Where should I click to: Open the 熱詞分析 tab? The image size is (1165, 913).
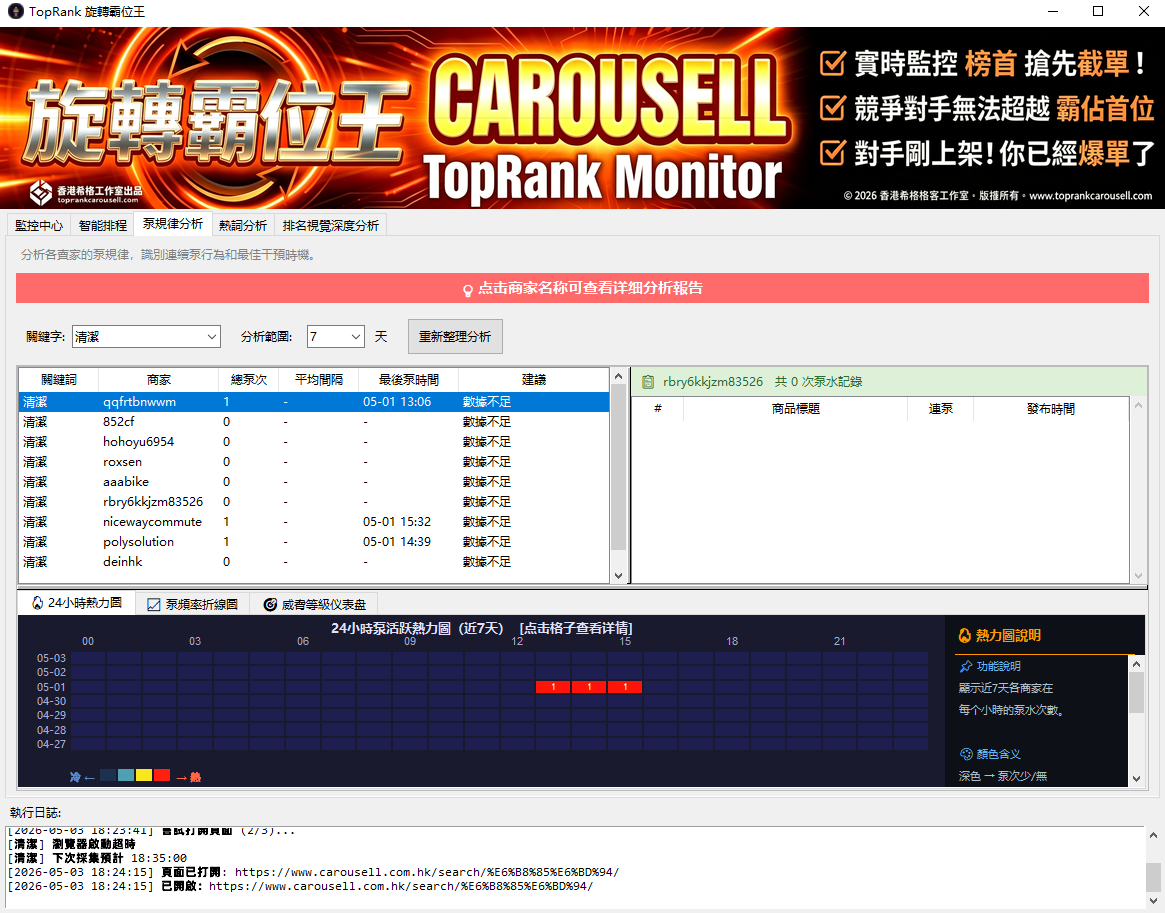click(242, 225)
